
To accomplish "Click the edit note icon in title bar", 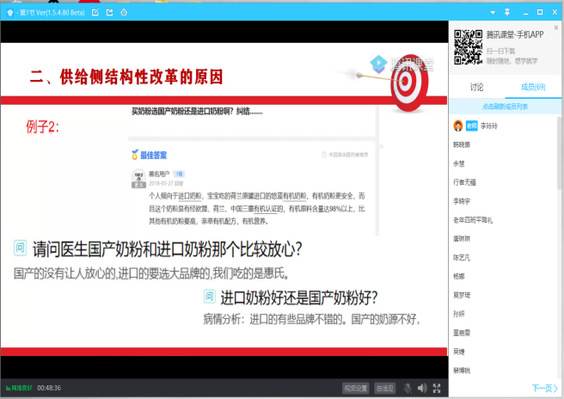I will coord(95,13).
